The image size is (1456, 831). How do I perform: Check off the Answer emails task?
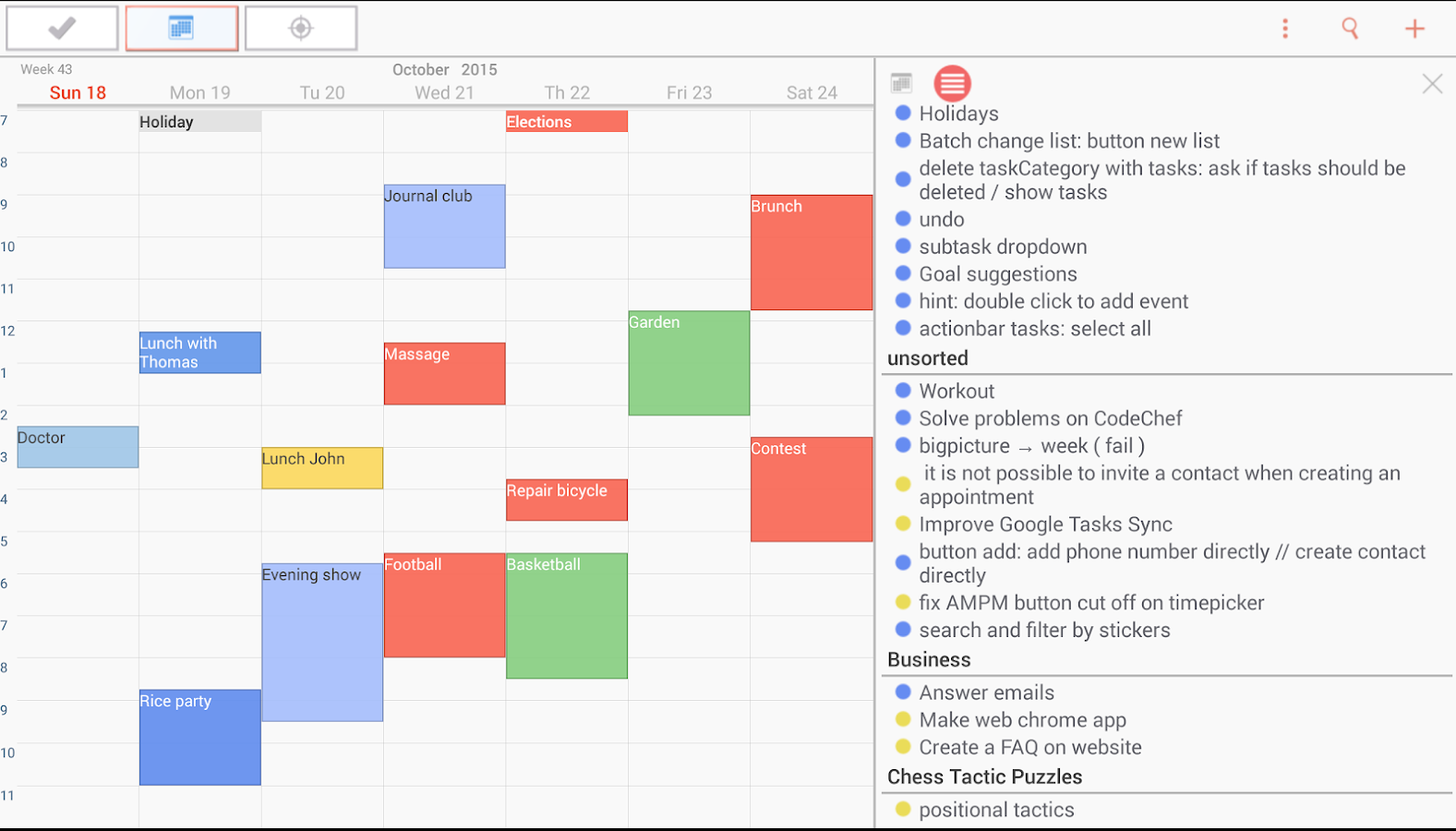(x=903, y=692)
